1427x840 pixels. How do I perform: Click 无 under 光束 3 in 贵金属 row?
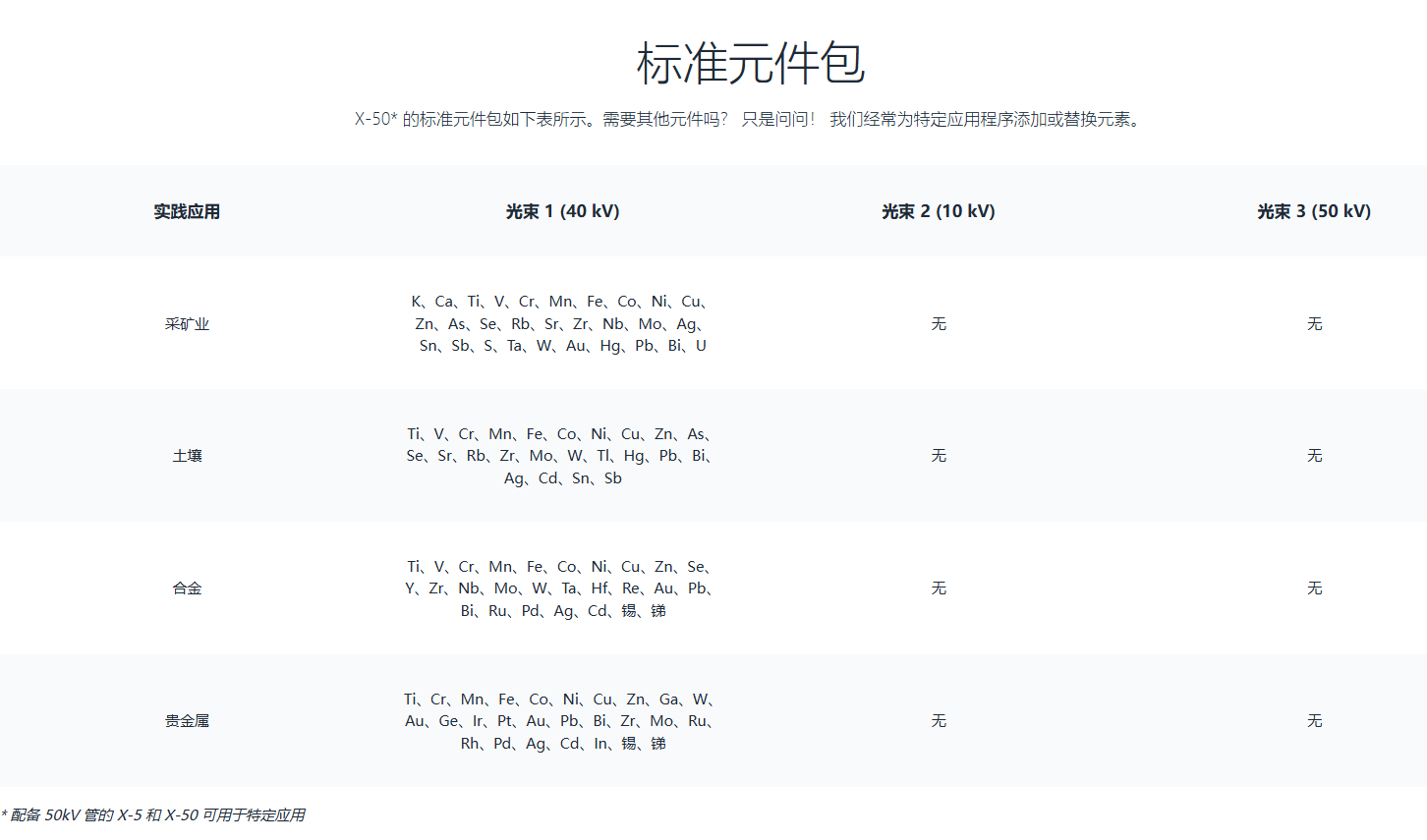1314,721
